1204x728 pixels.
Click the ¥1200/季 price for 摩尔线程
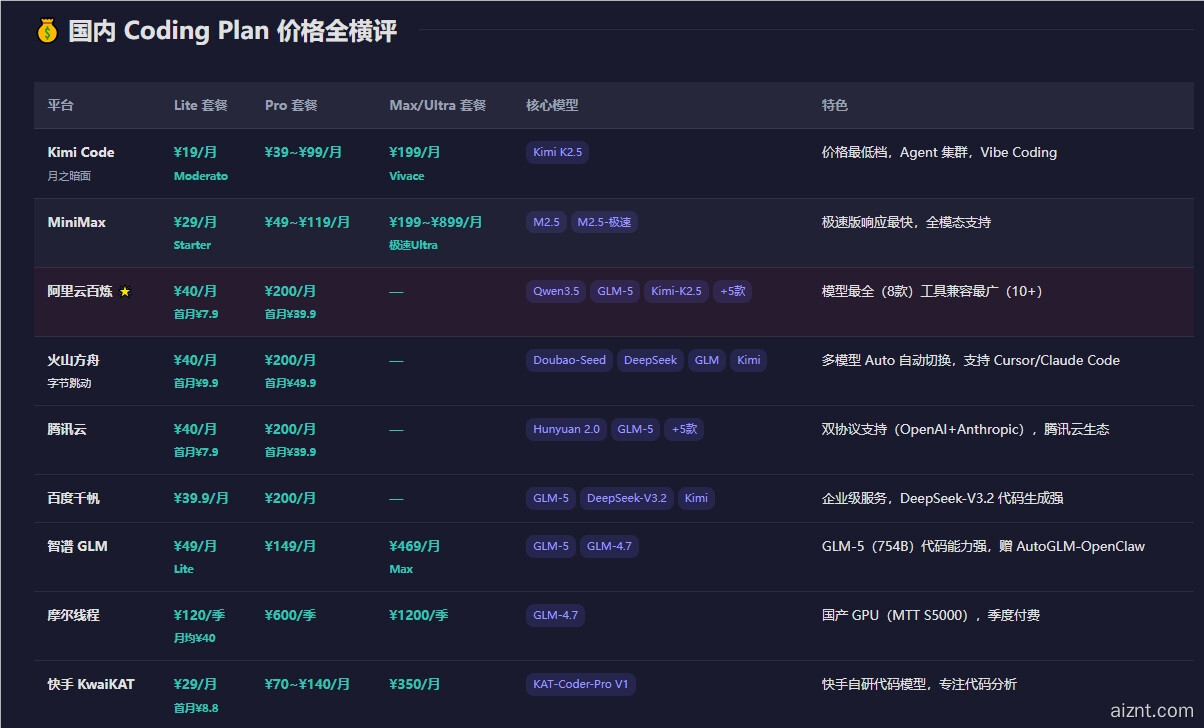coord(418,615)
